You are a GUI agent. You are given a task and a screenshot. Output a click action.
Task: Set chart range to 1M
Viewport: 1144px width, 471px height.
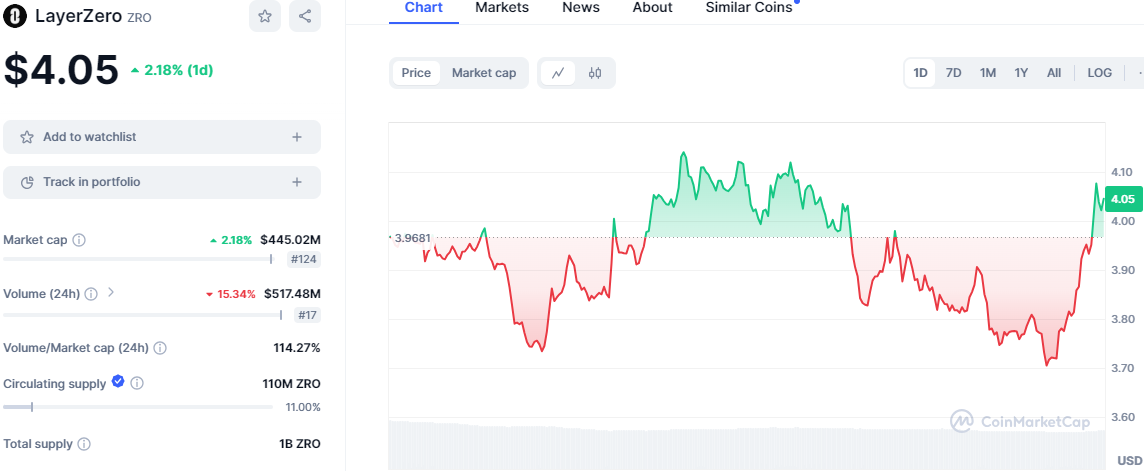click(x=988, y=73)
